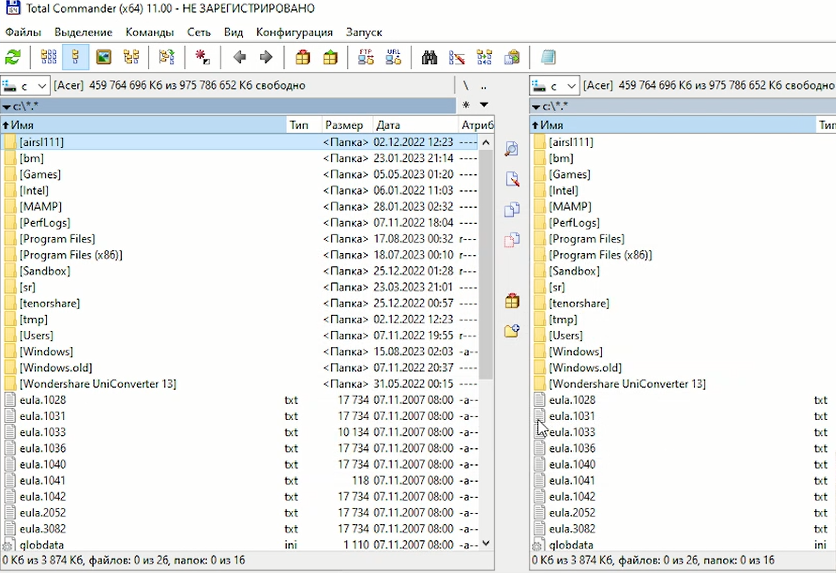The image size is (836, 573).
Task: Switch to thumbnails view
Action: 103,57
